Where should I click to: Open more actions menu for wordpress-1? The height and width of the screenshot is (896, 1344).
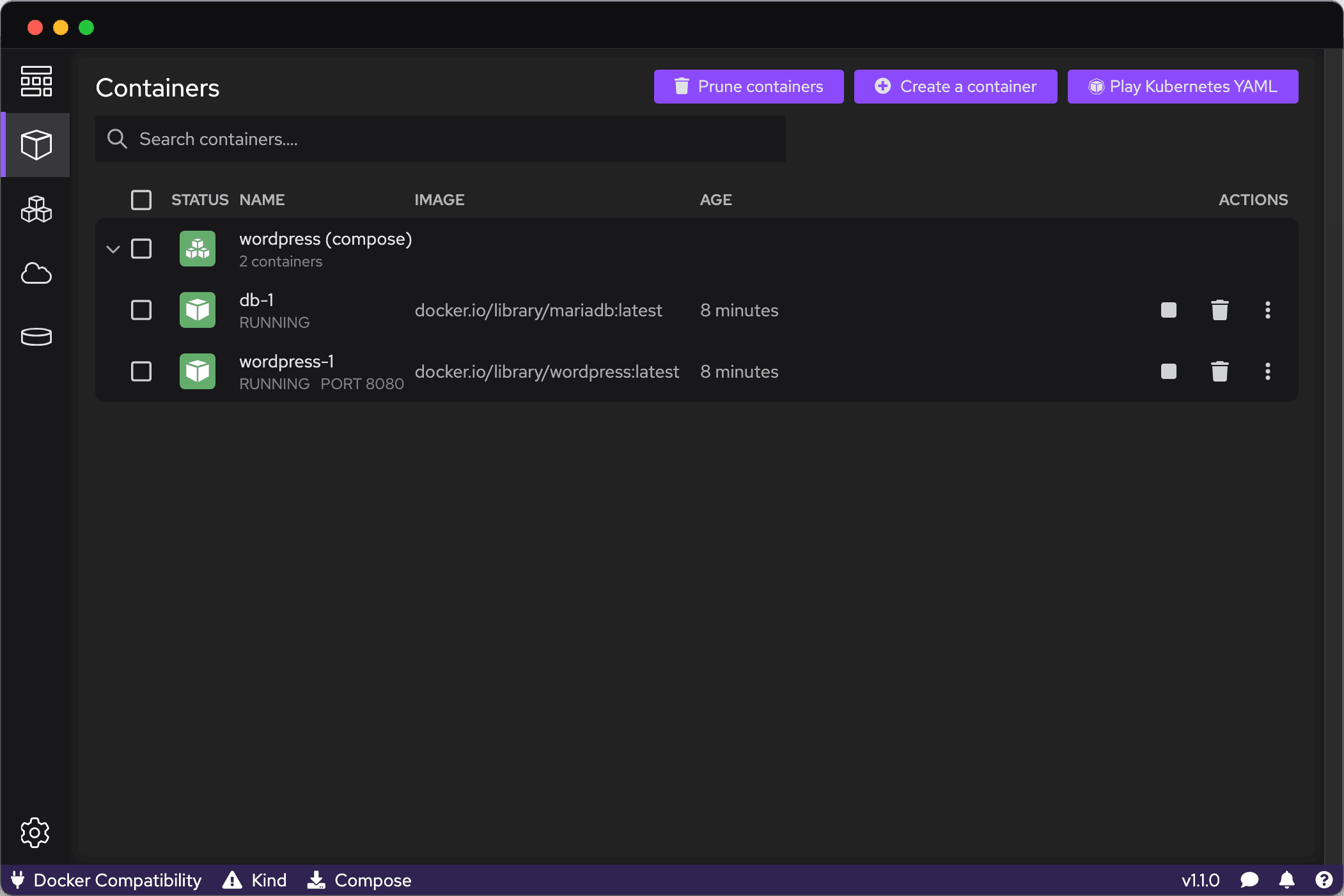(1267, 371)
